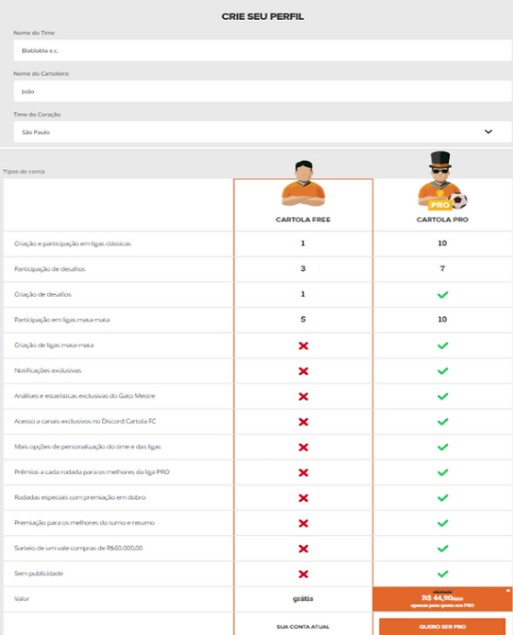The image size is (513, 635).
Task: Click the green check for Discord Cartola FC row
Action: click(443, 422)
